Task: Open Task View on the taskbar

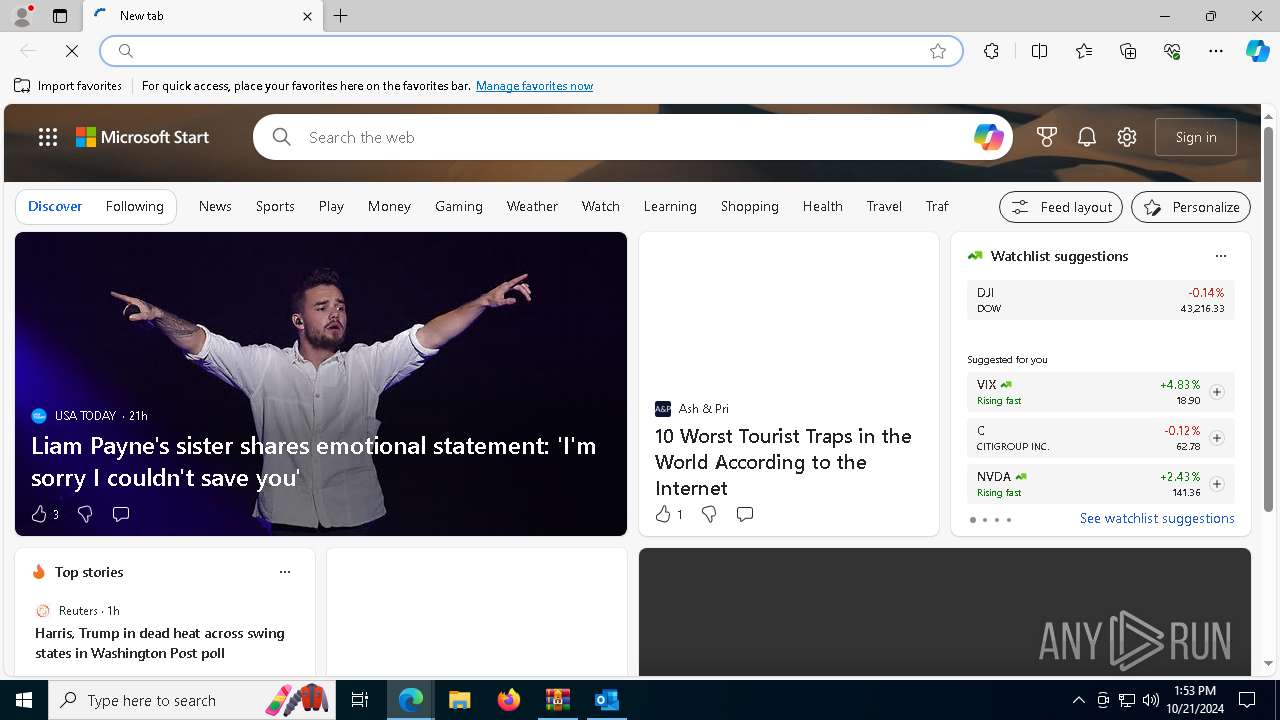Action: (x=360, y=700)
